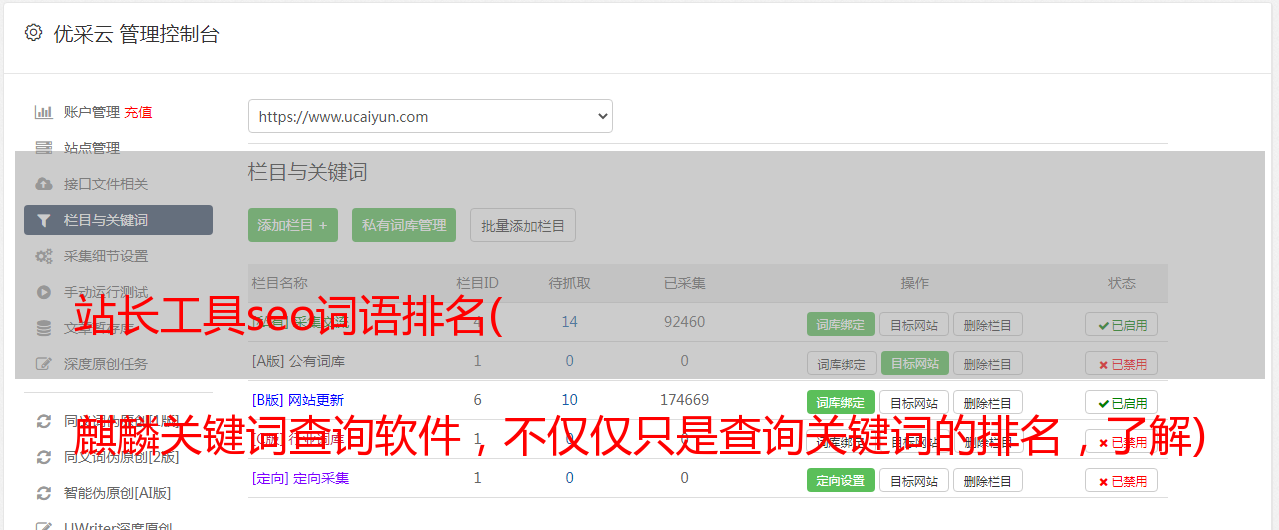1279x530 pixels.
Task: Delete the [B版] 网站更新 column
Action: tap(988, 402)
